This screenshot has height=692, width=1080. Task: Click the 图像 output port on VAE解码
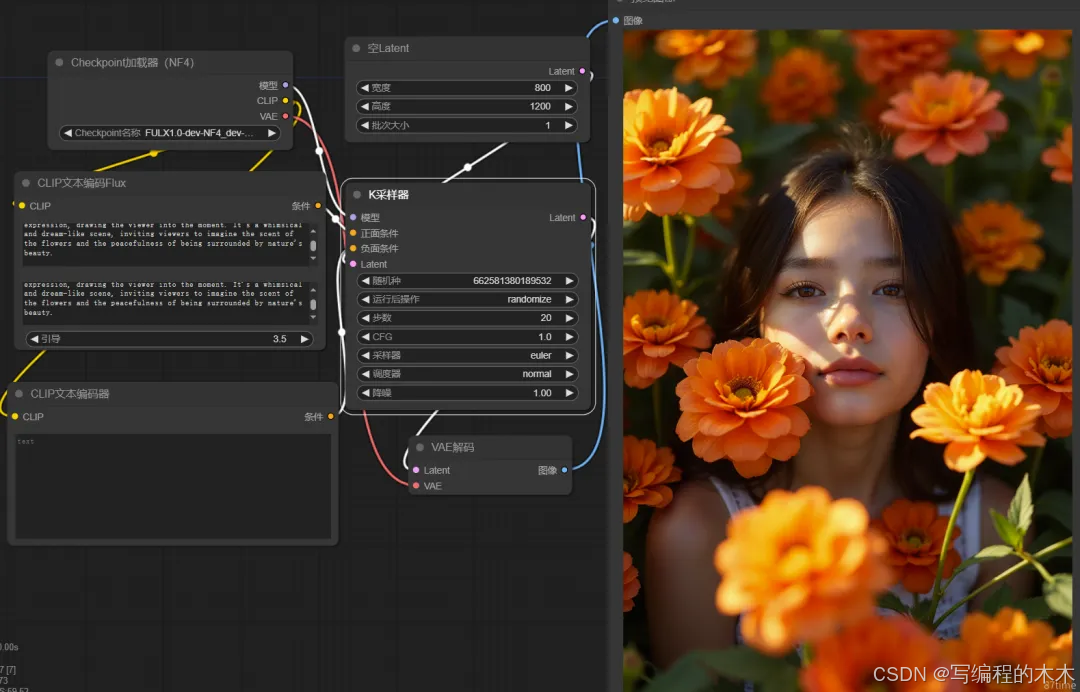[564, 470]
